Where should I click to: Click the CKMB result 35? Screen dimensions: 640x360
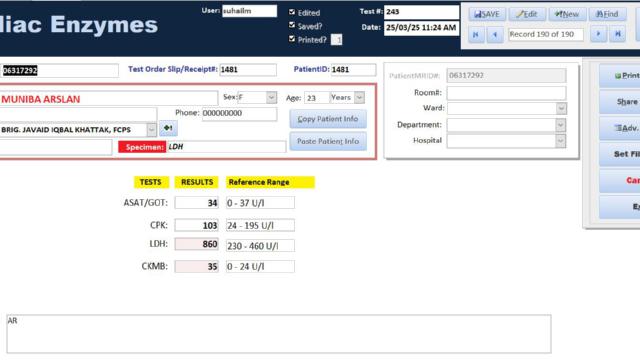197,267
